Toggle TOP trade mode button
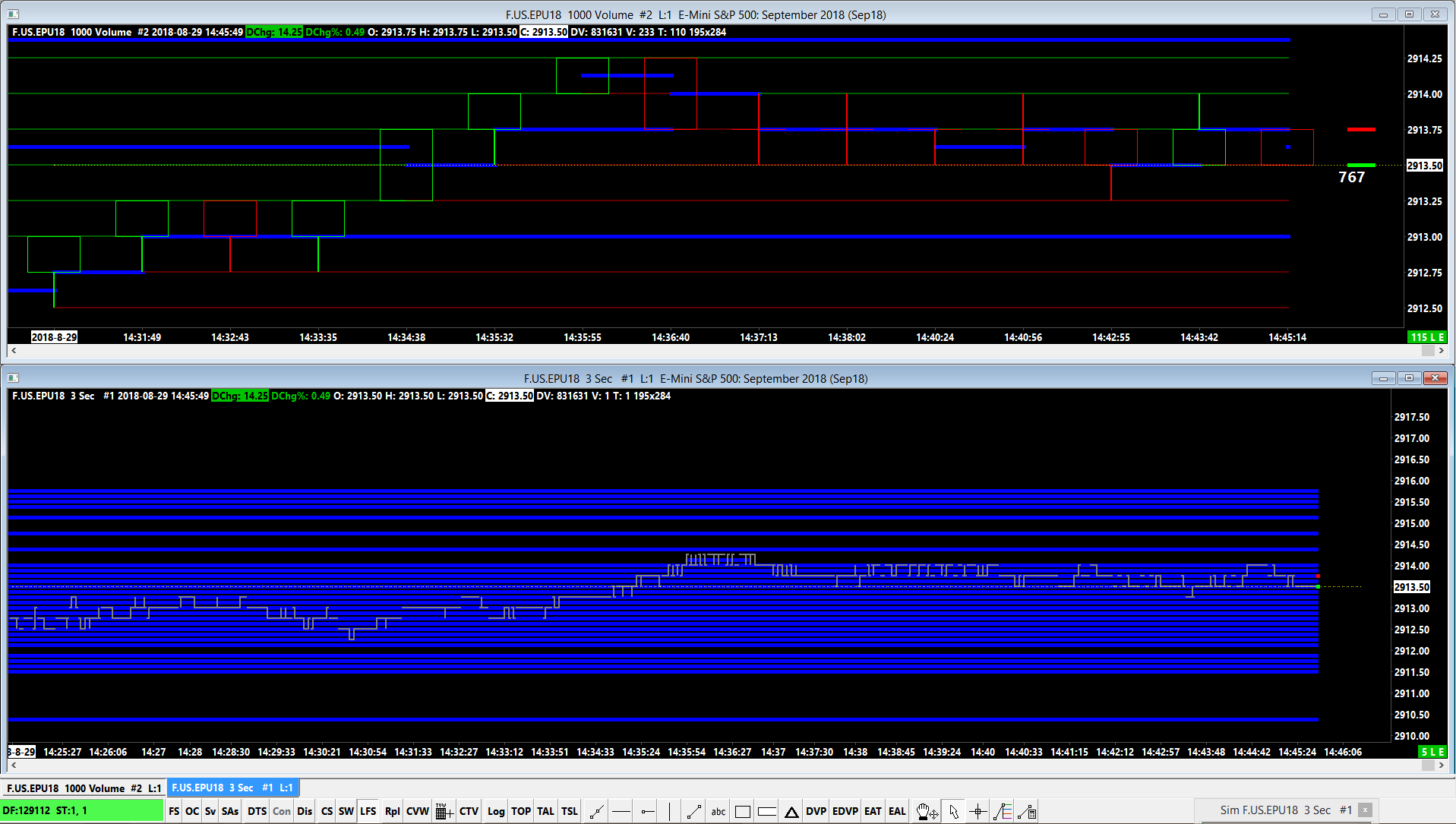The height and width of the screenshot is (824, 1456). click(521, 811)
